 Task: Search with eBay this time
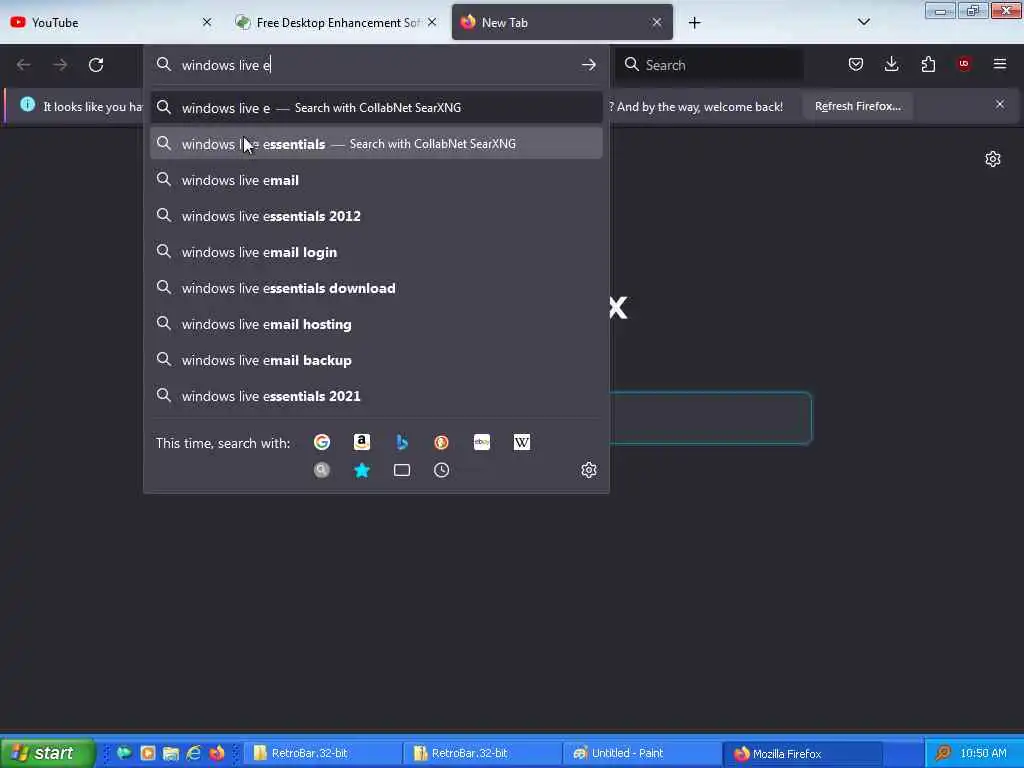482,442
